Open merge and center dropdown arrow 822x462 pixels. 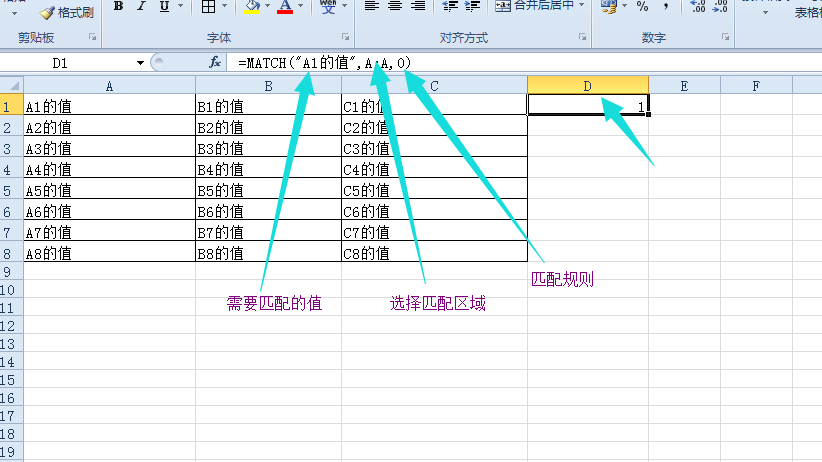point(581,6)
